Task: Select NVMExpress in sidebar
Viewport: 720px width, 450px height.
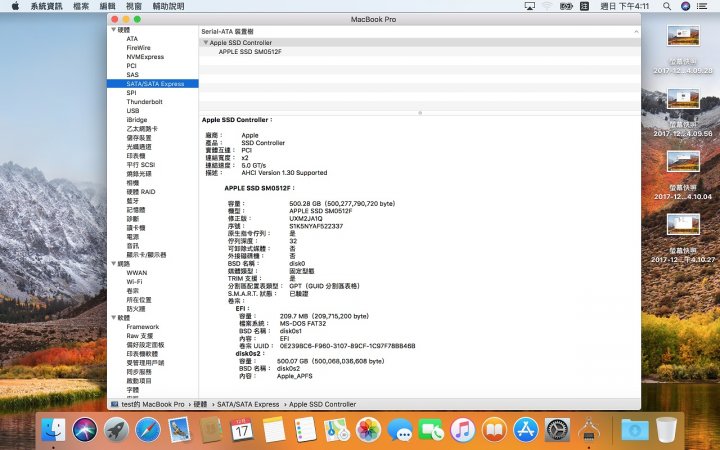Action: click(145, 57)
